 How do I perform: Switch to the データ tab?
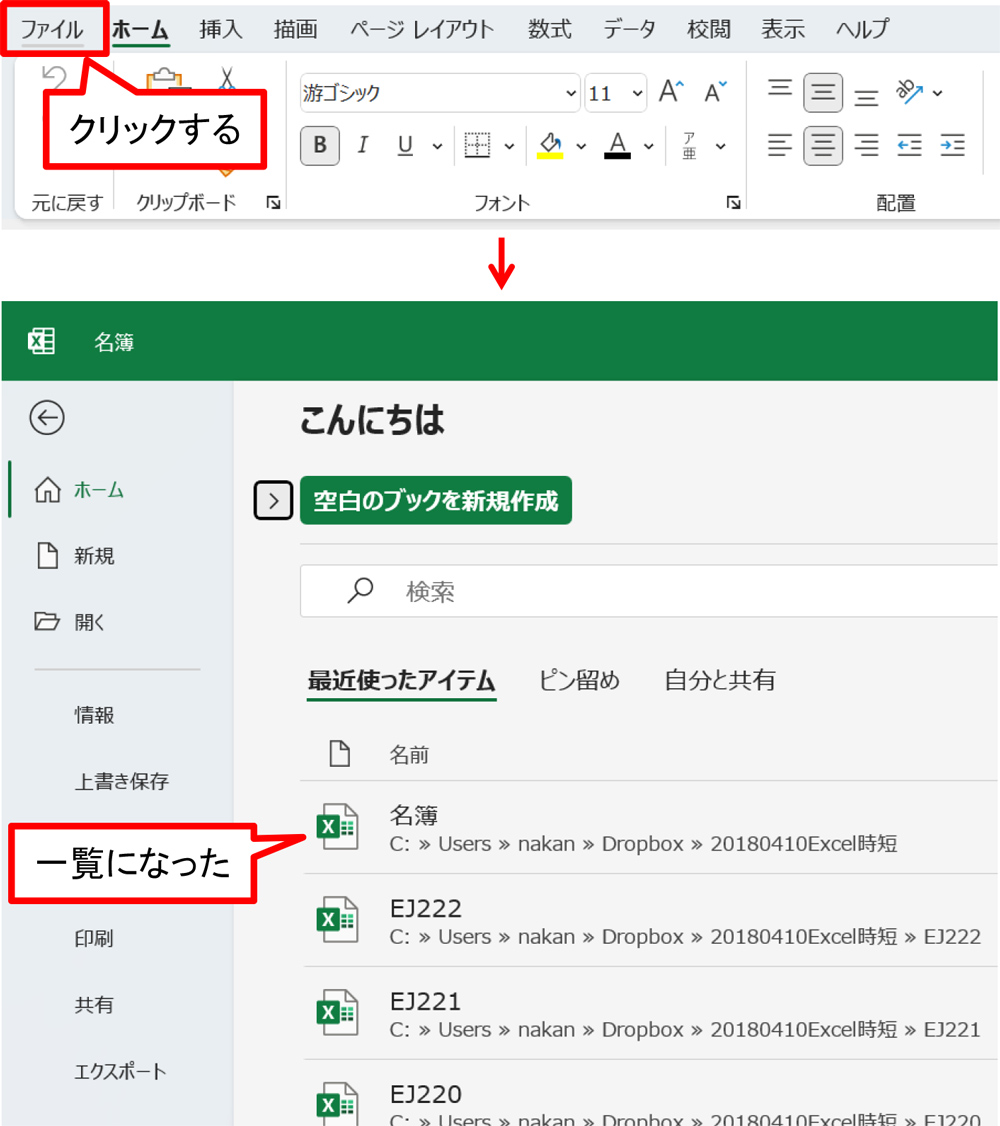(629, 29)
